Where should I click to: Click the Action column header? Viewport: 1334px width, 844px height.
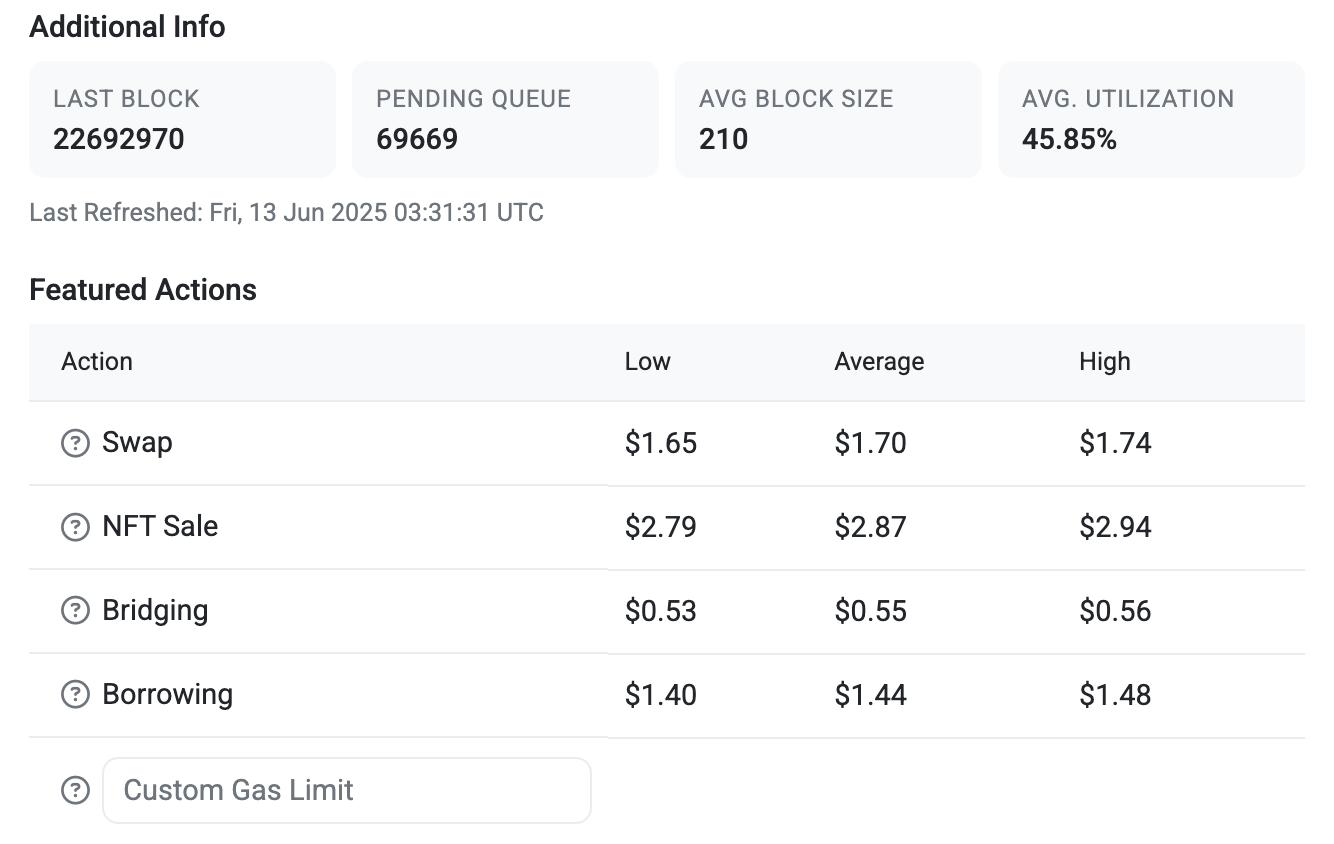pos(97,362)
